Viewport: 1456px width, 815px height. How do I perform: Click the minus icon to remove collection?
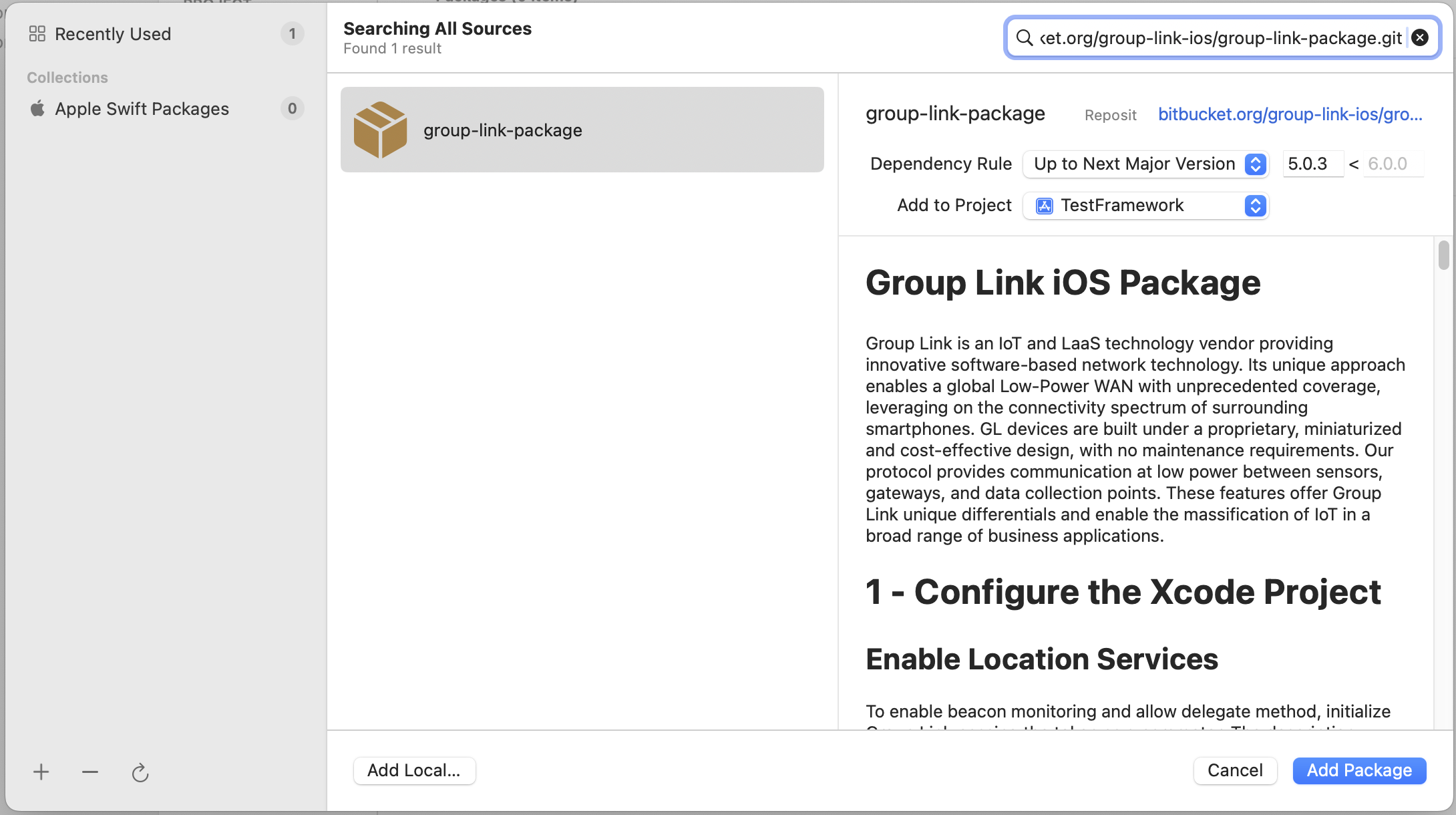[x=90, y=772]
